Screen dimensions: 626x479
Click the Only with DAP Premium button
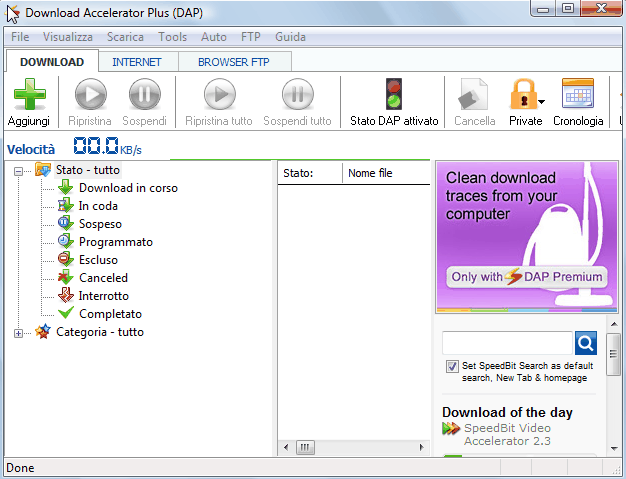point(527,277)
